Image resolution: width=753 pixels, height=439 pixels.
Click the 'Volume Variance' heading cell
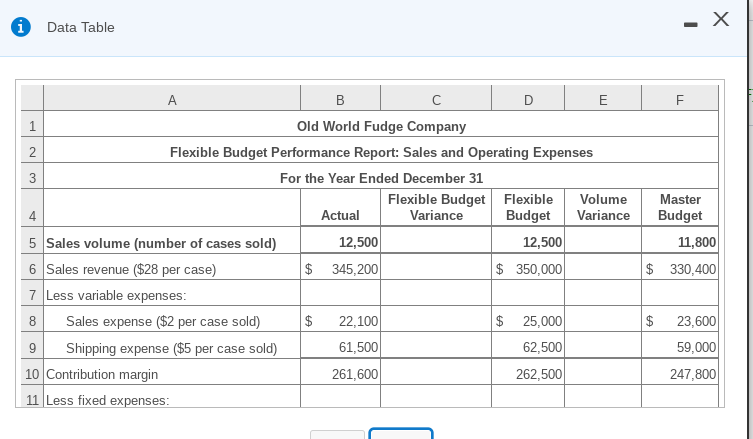point(603,207)
